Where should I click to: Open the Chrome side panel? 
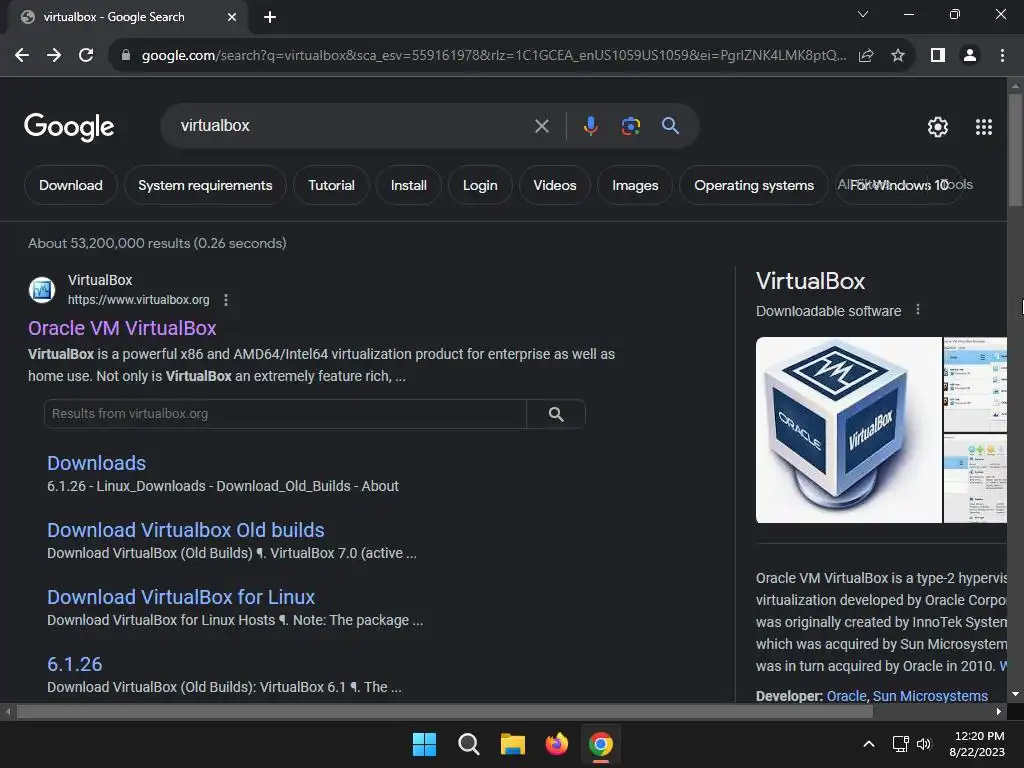tap(938, 56)
